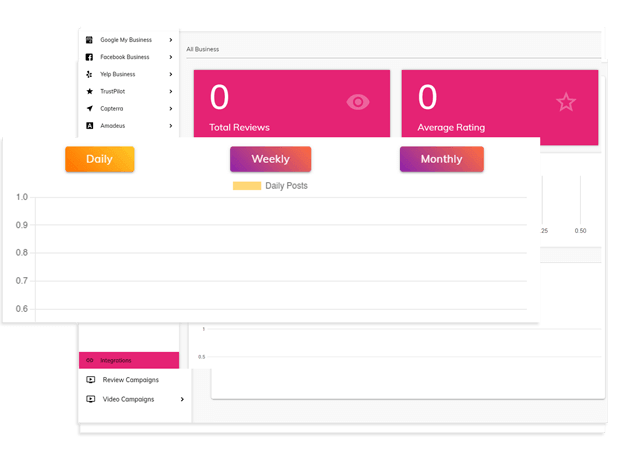Open the Facebook Business menu item
Viewport: 624px width, 452px height.
click(x=129, y=57)
